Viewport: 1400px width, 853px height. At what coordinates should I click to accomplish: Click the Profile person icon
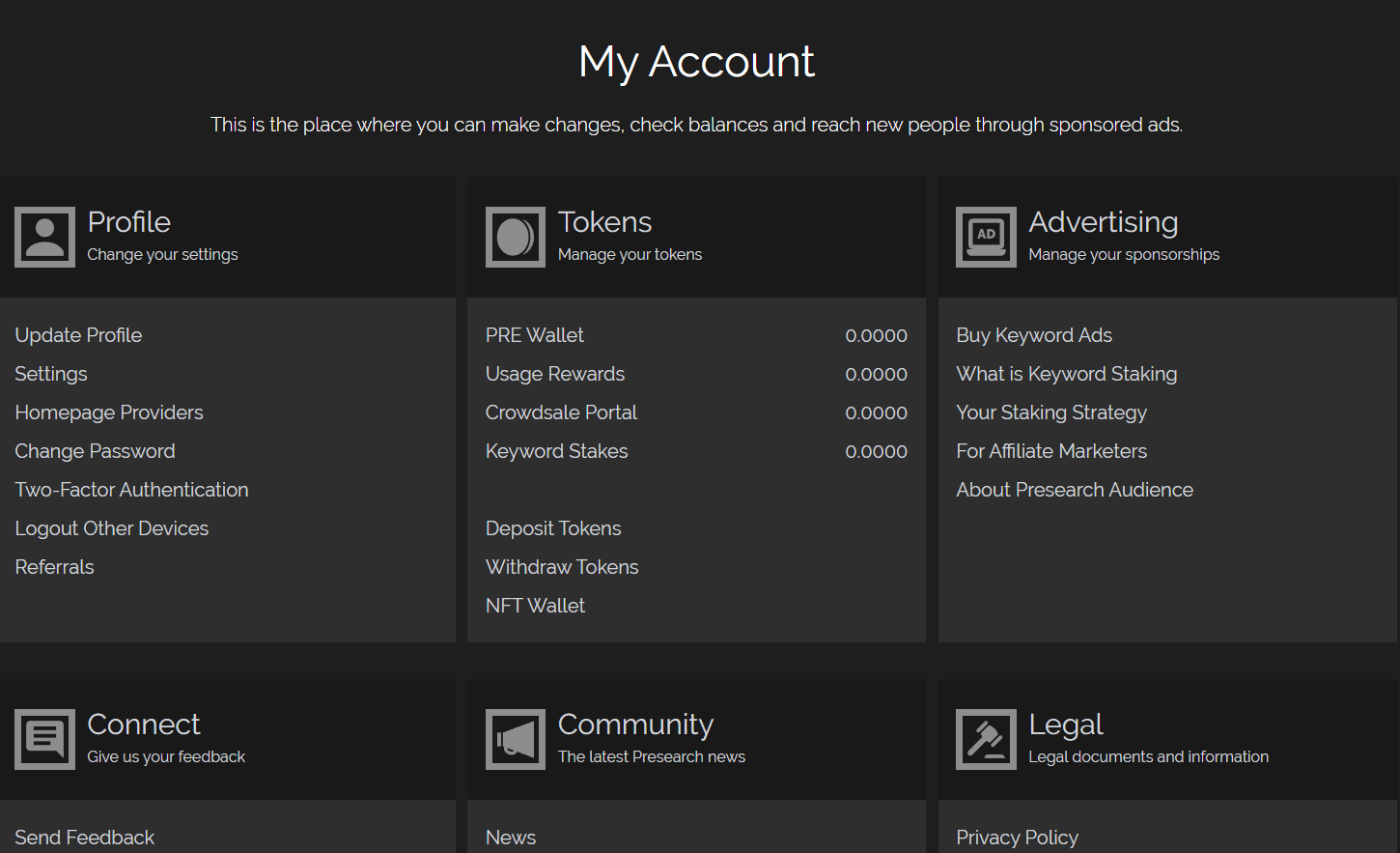(x=44, y=237)
